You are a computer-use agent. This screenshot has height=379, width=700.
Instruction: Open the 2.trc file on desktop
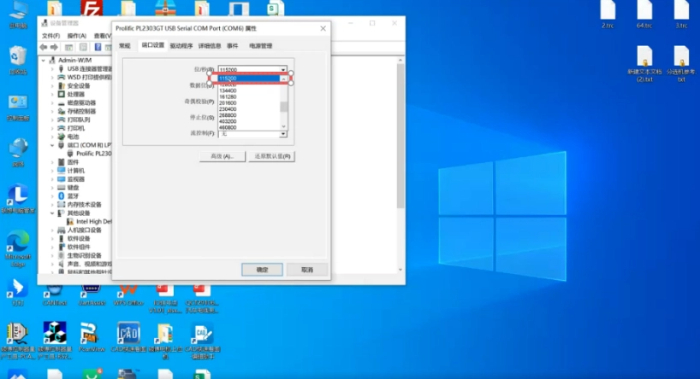(607, 15)
